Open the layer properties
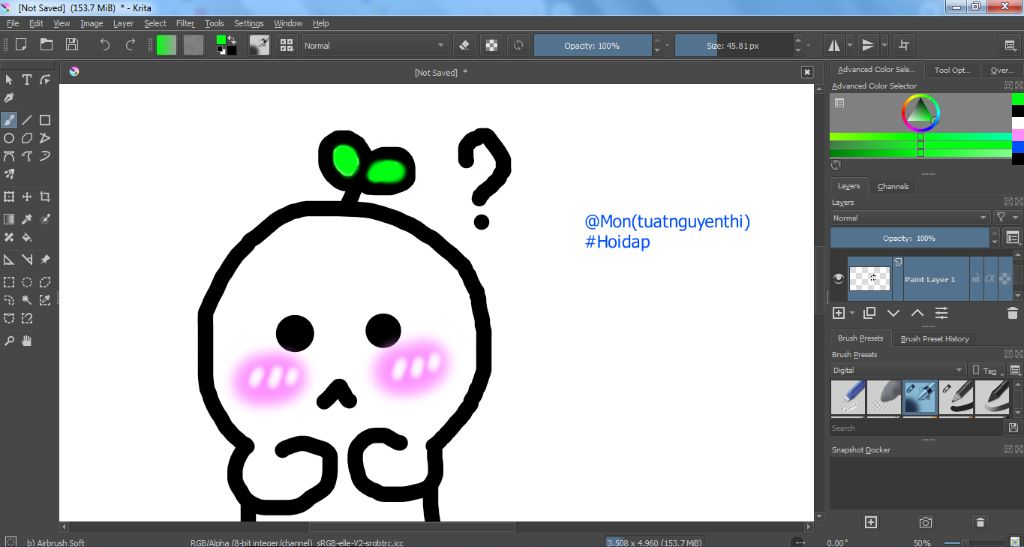The height and width of the screenshot is (547, 1024). point(941,313)
